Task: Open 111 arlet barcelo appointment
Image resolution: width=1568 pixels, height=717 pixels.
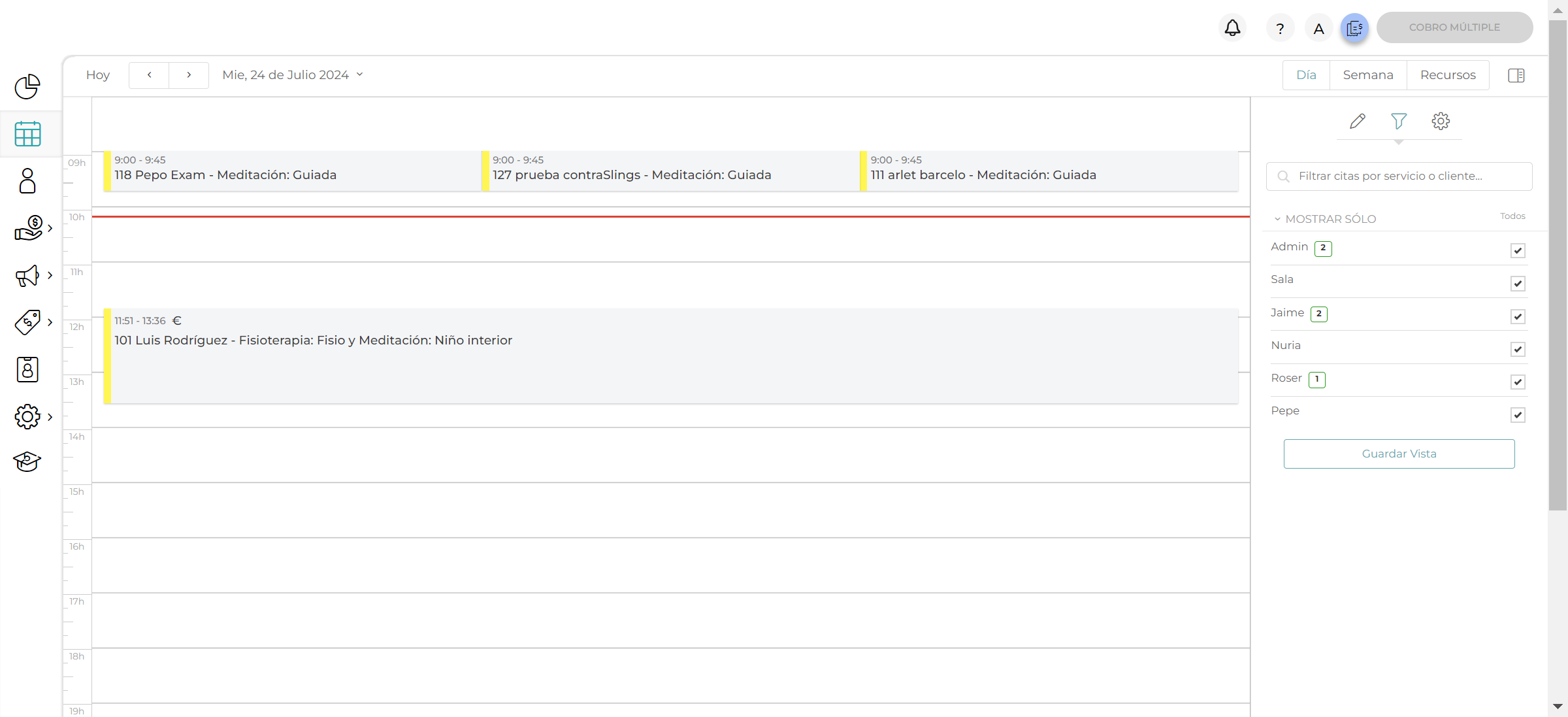Action: coord(1049,171)
